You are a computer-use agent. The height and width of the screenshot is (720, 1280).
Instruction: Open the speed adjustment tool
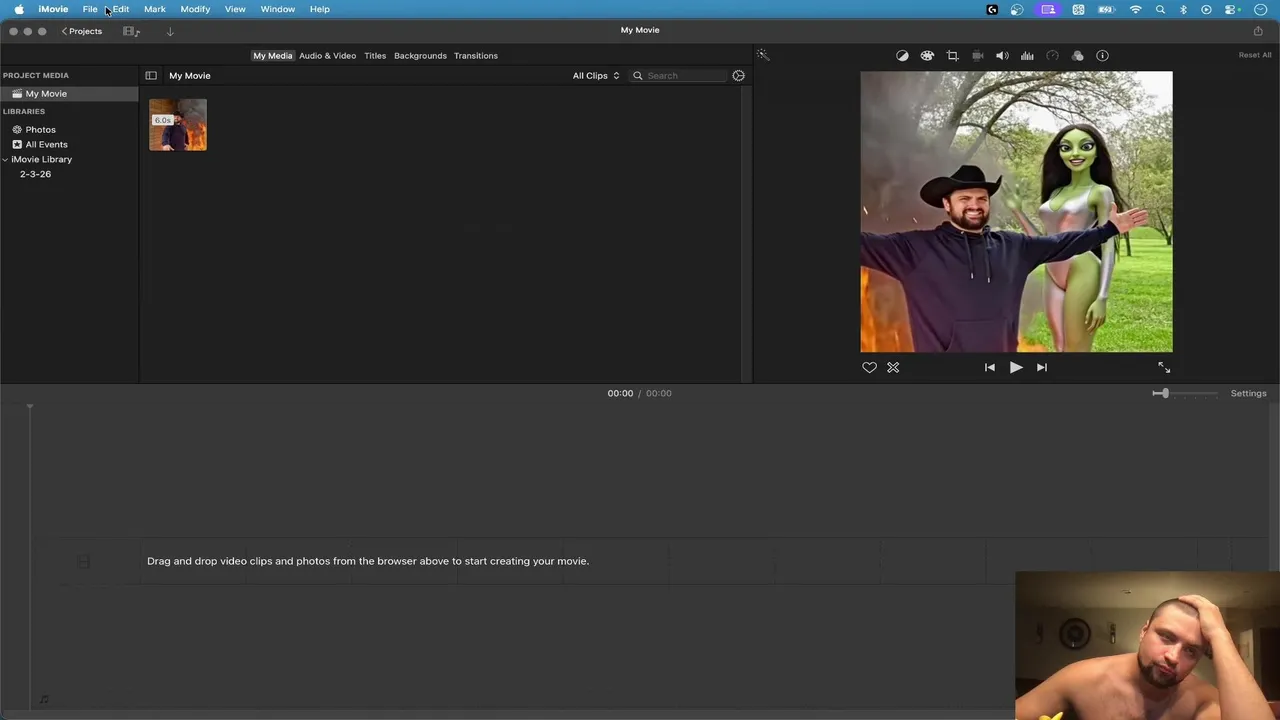pos(1052,56)
